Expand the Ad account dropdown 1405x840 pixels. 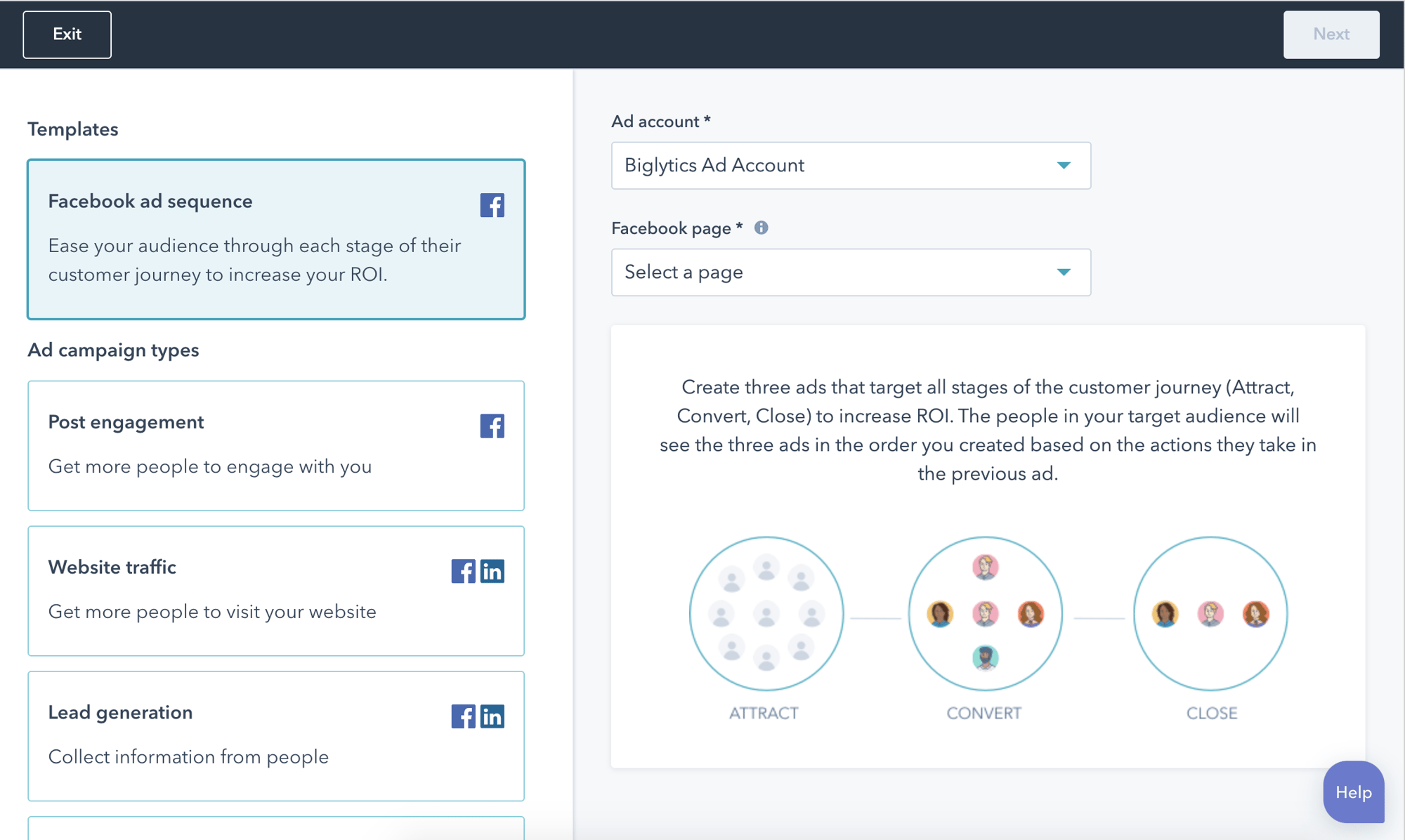[x=1062, y=165]
